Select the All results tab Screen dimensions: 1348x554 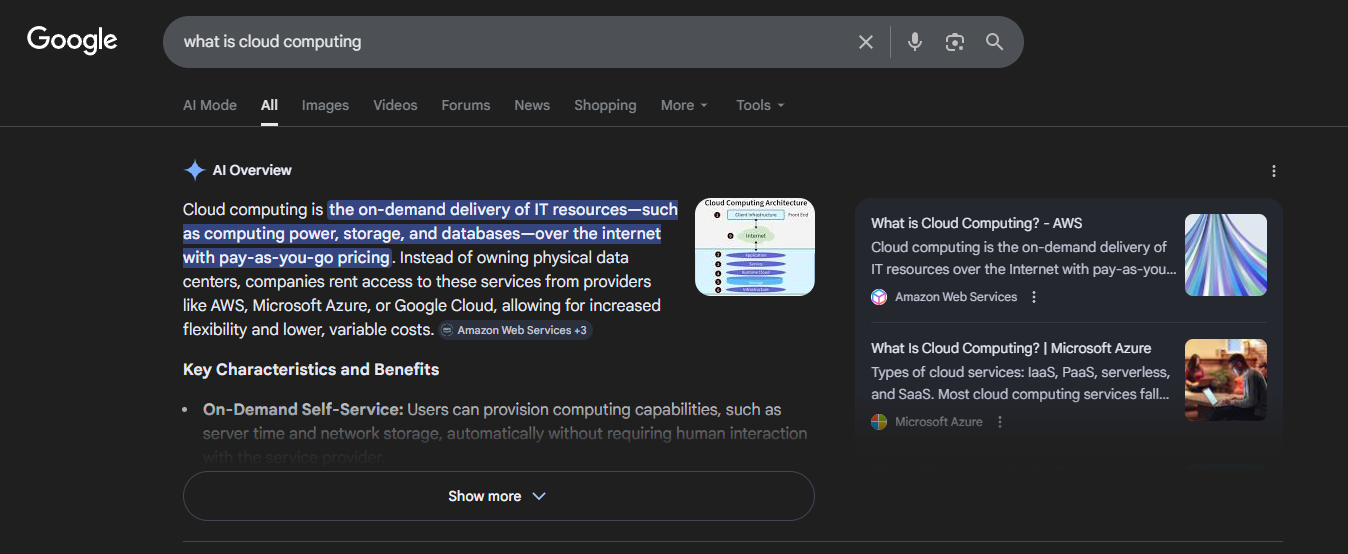(269, 105)
